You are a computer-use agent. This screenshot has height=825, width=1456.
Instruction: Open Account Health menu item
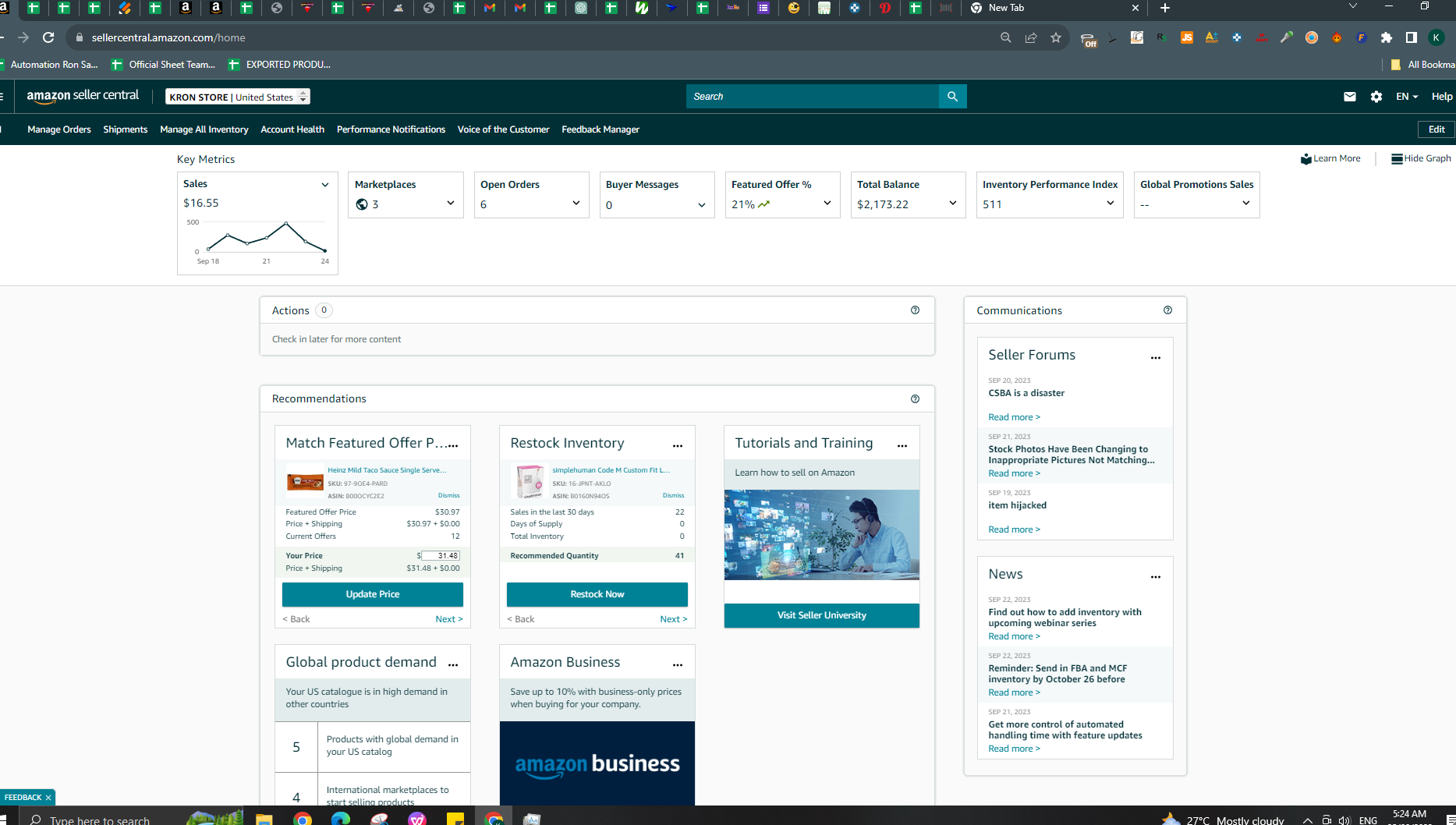[x=292, y=129]
